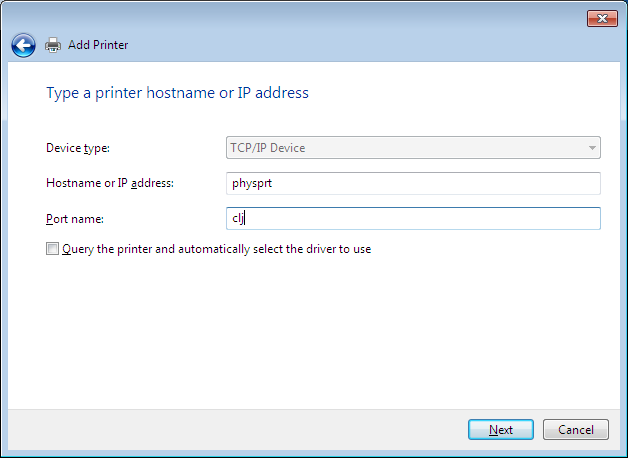Focus the Hostname or IP address field
Viewport: 628px width, 458px height.
click(414, 183)
